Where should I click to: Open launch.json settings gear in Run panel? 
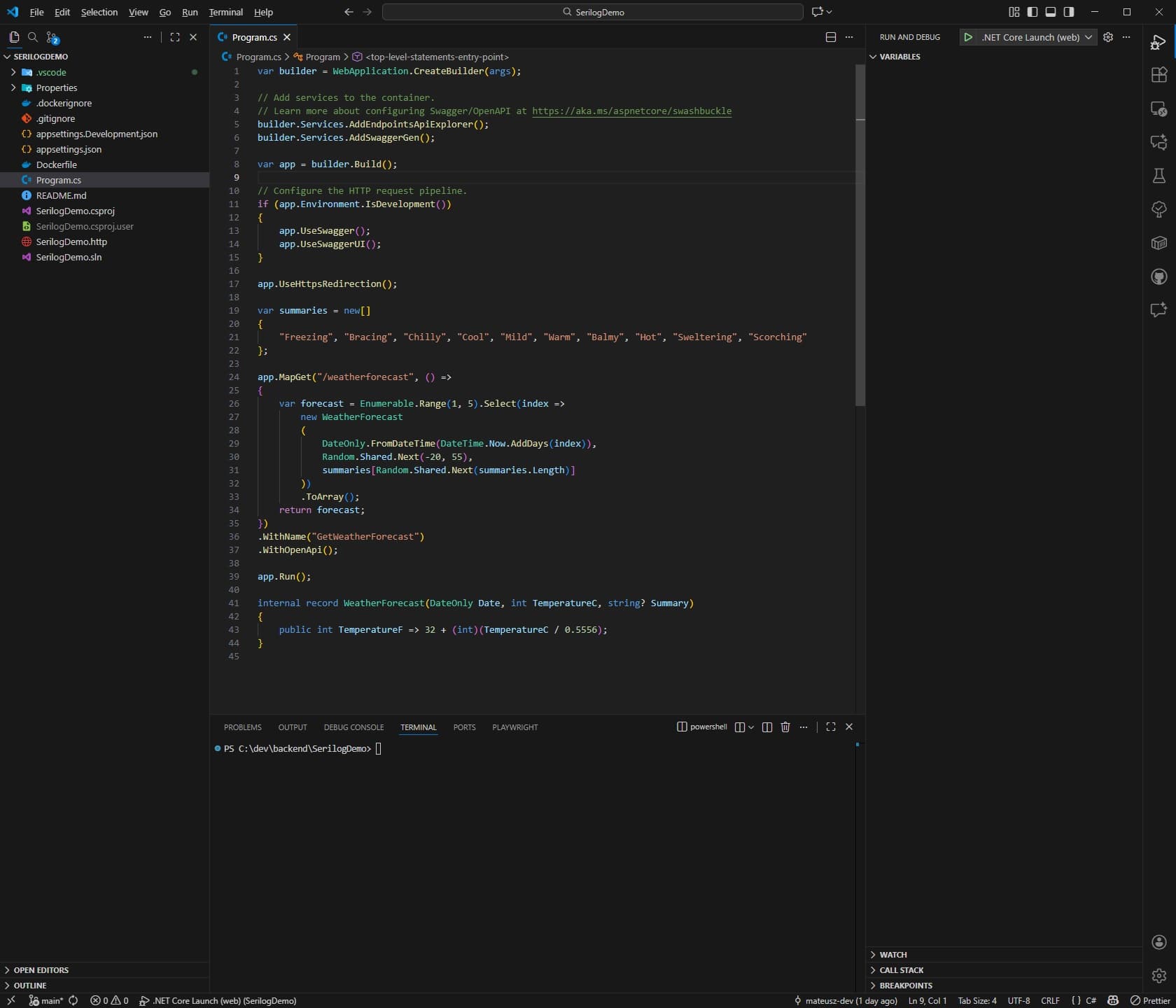tap(1108, 37)
